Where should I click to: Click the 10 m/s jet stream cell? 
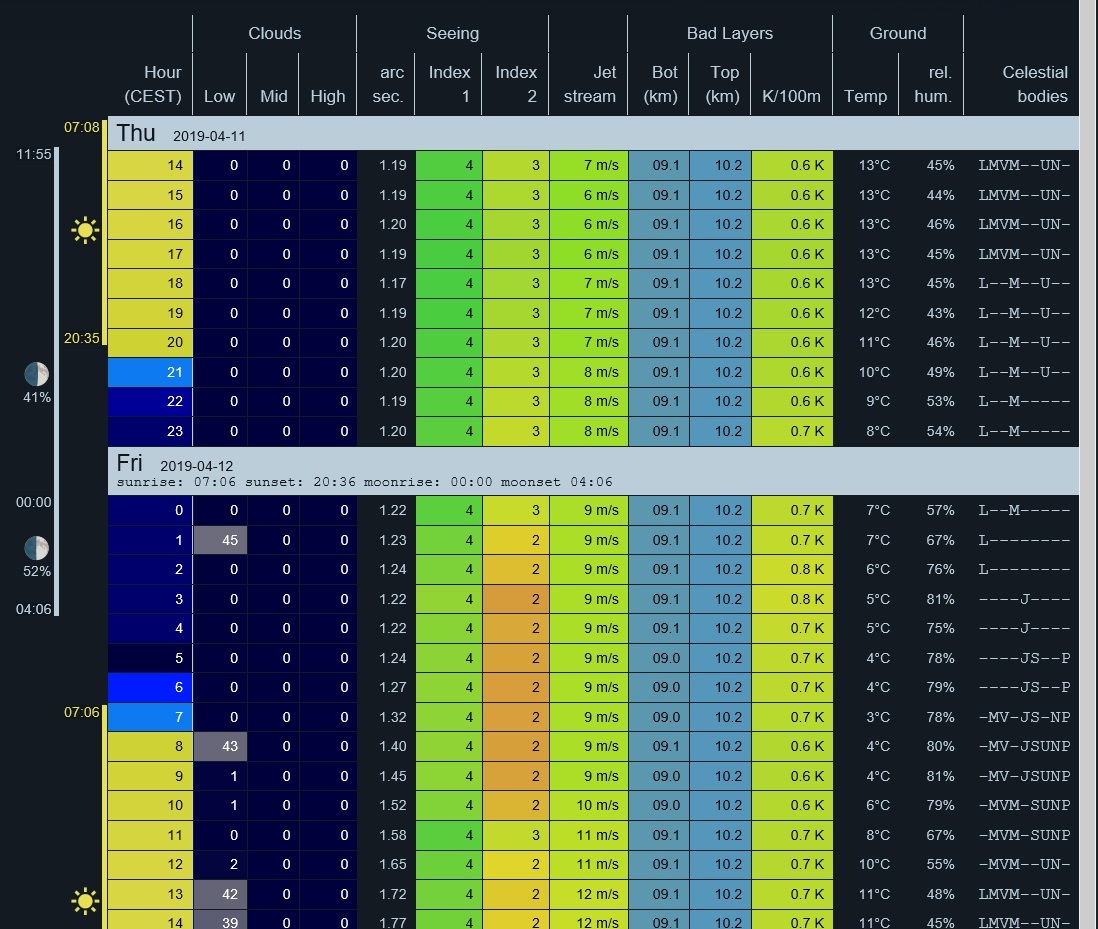click(589, 805)
